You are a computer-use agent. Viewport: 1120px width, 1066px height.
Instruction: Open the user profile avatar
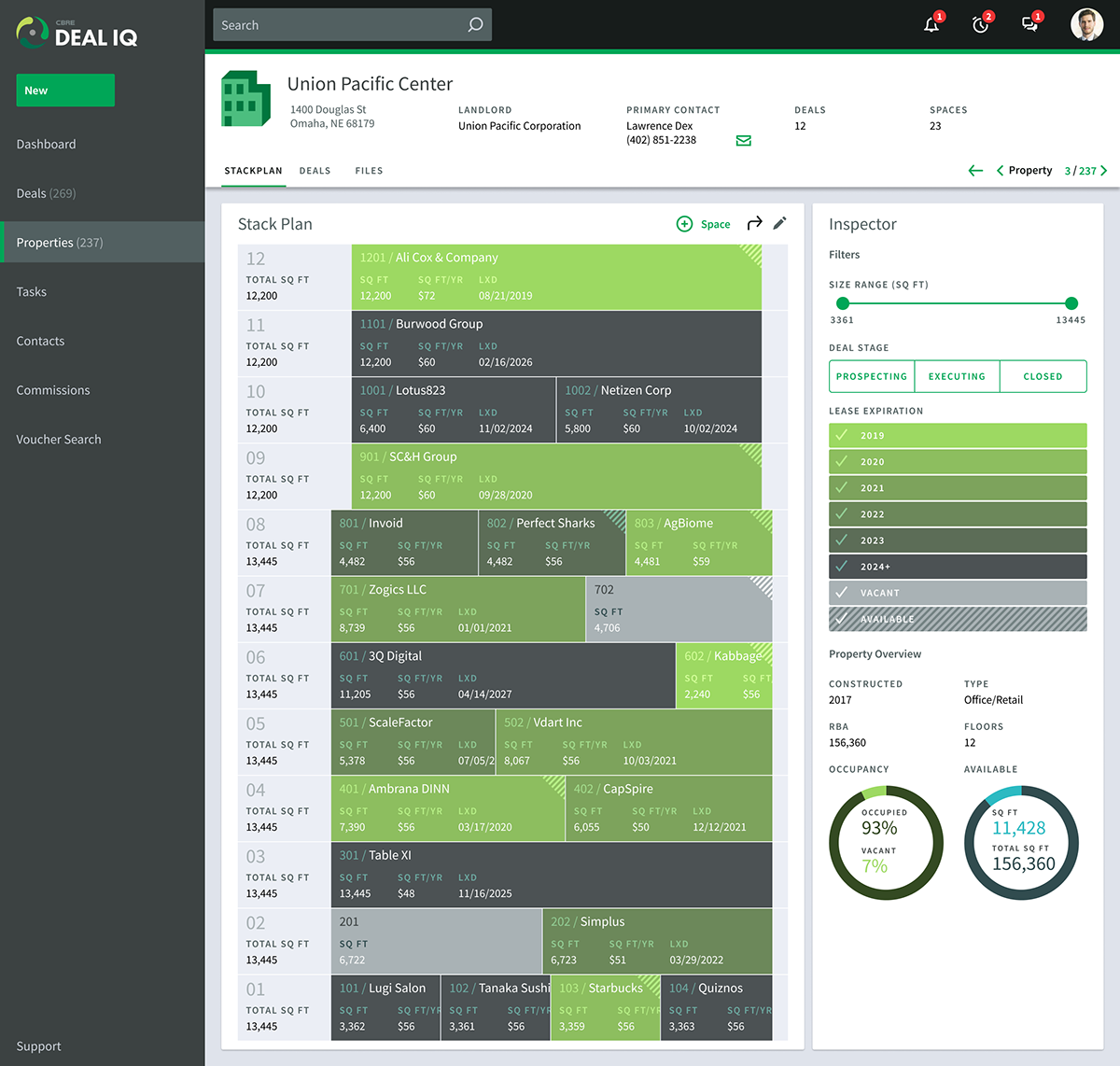point(1086,24)
